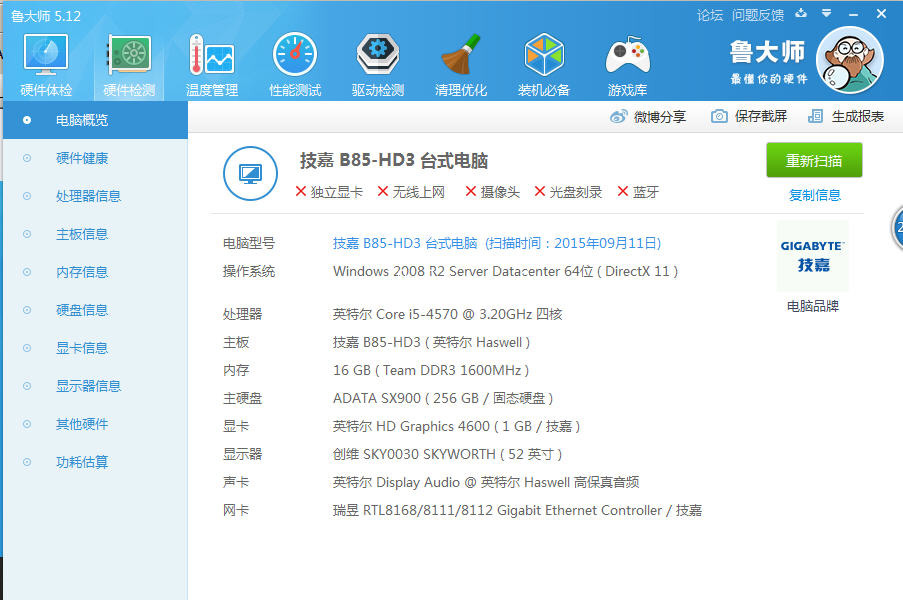Click the ADATA SX900 disk value

[x=443, y=398]
